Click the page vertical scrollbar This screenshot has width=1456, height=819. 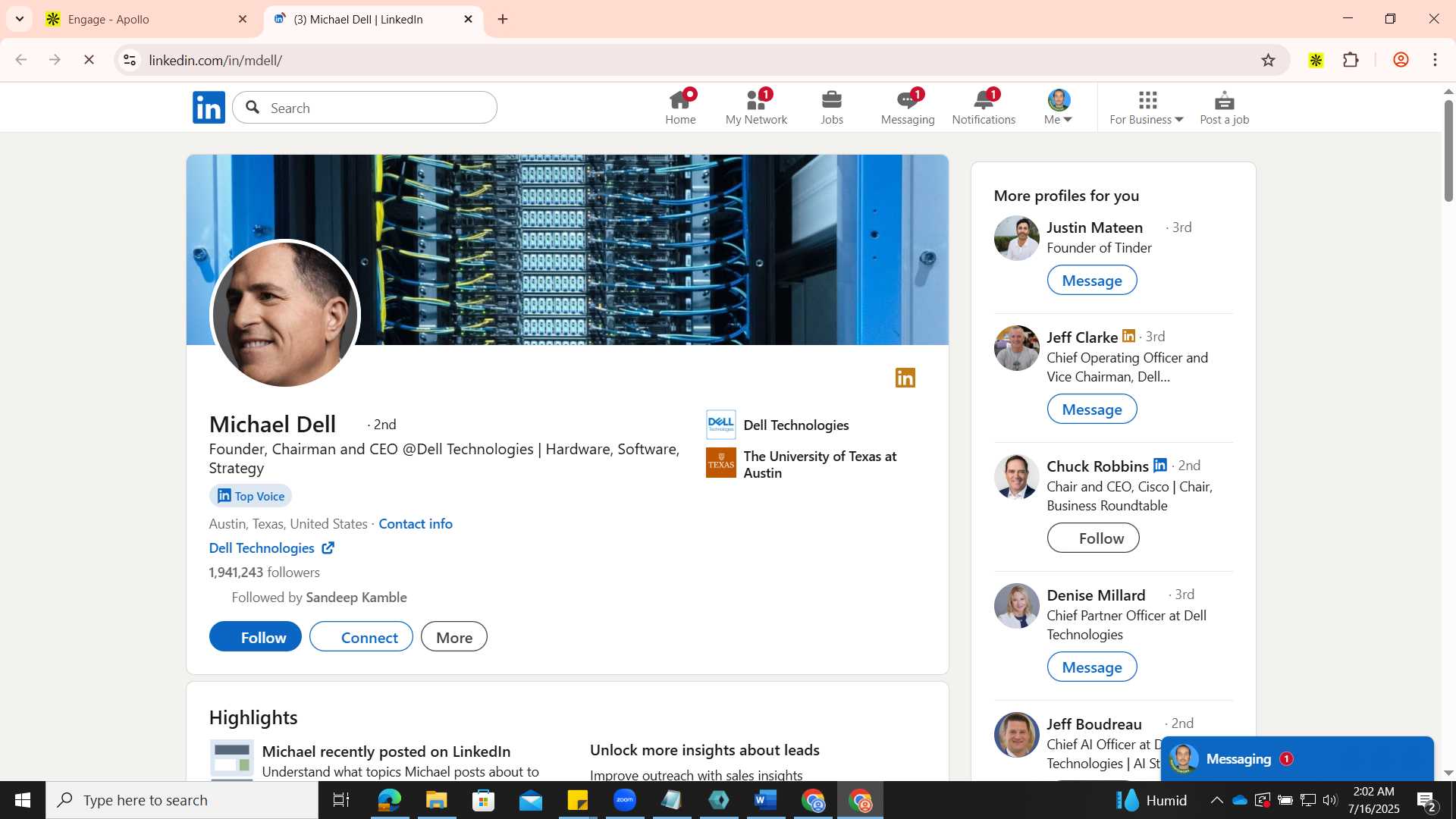pyautogui.click(x=1448, y=150)
